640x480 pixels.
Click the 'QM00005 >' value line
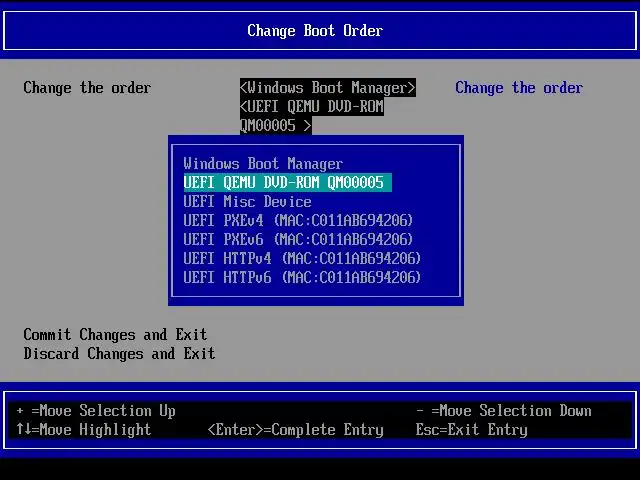(x=276, y=125)
